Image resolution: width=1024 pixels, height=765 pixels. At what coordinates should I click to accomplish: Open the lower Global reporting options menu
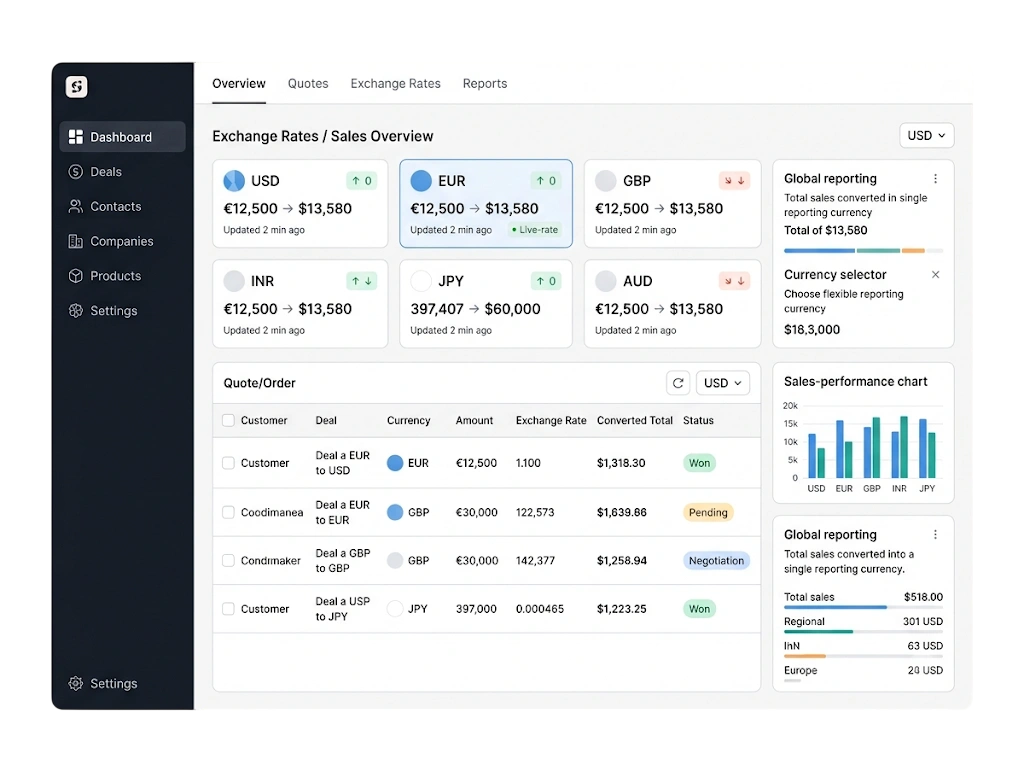click(935, 534)
